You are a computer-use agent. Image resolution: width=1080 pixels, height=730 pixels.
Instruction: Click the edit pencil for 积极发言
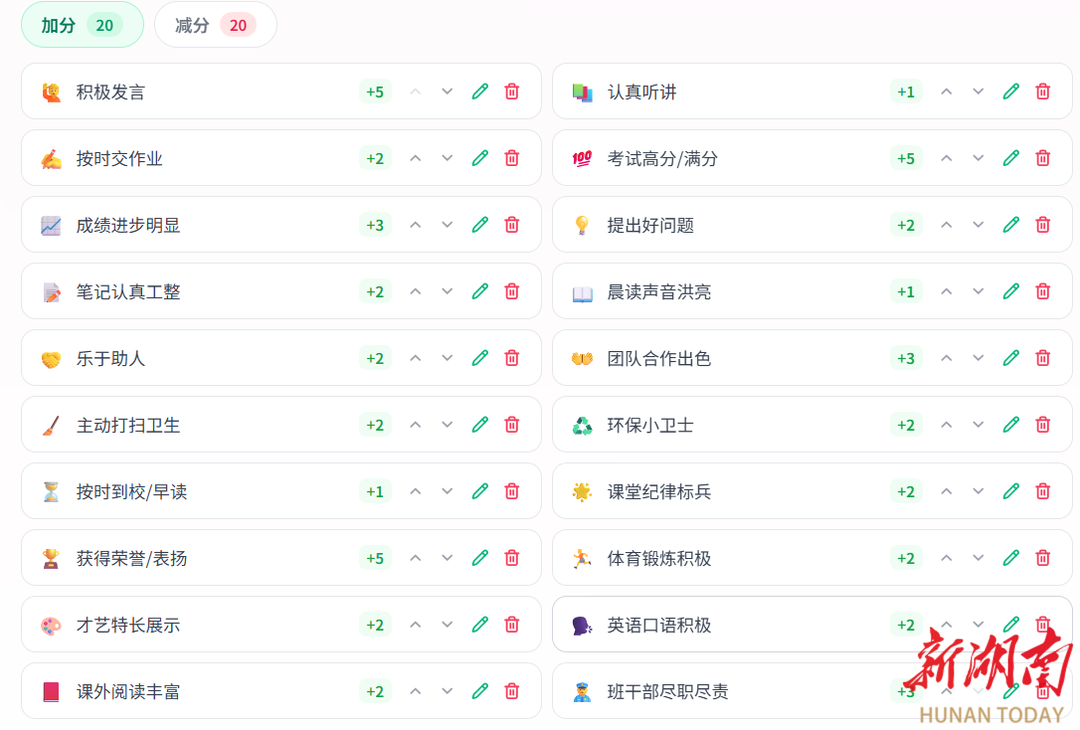click(x=480, y=92)
